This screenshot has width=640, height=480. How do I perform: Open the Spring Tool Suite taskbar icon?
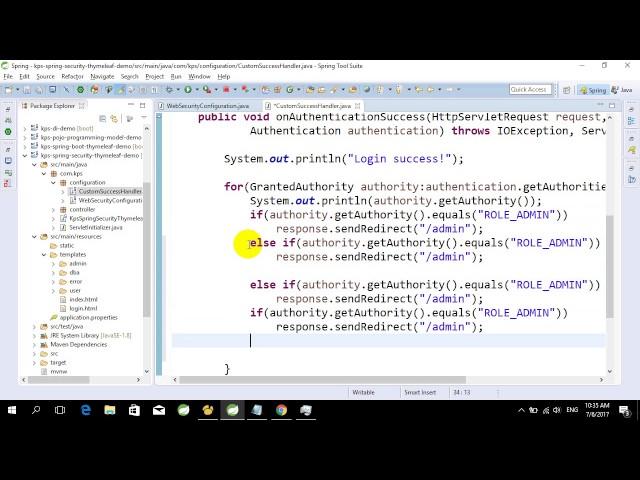pos(232,410)
